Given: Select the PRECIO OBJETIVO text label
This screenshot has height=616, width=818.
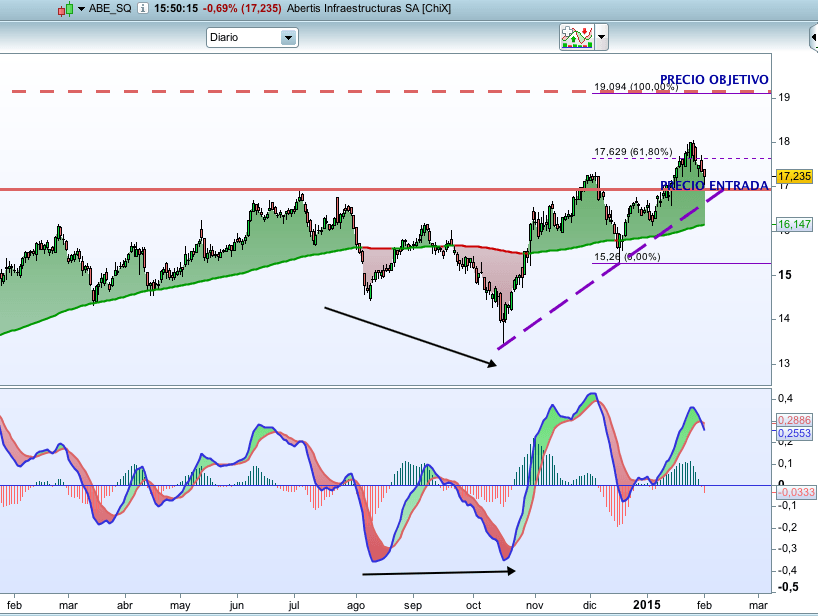Looking at the screenshot, I should 714,79.
